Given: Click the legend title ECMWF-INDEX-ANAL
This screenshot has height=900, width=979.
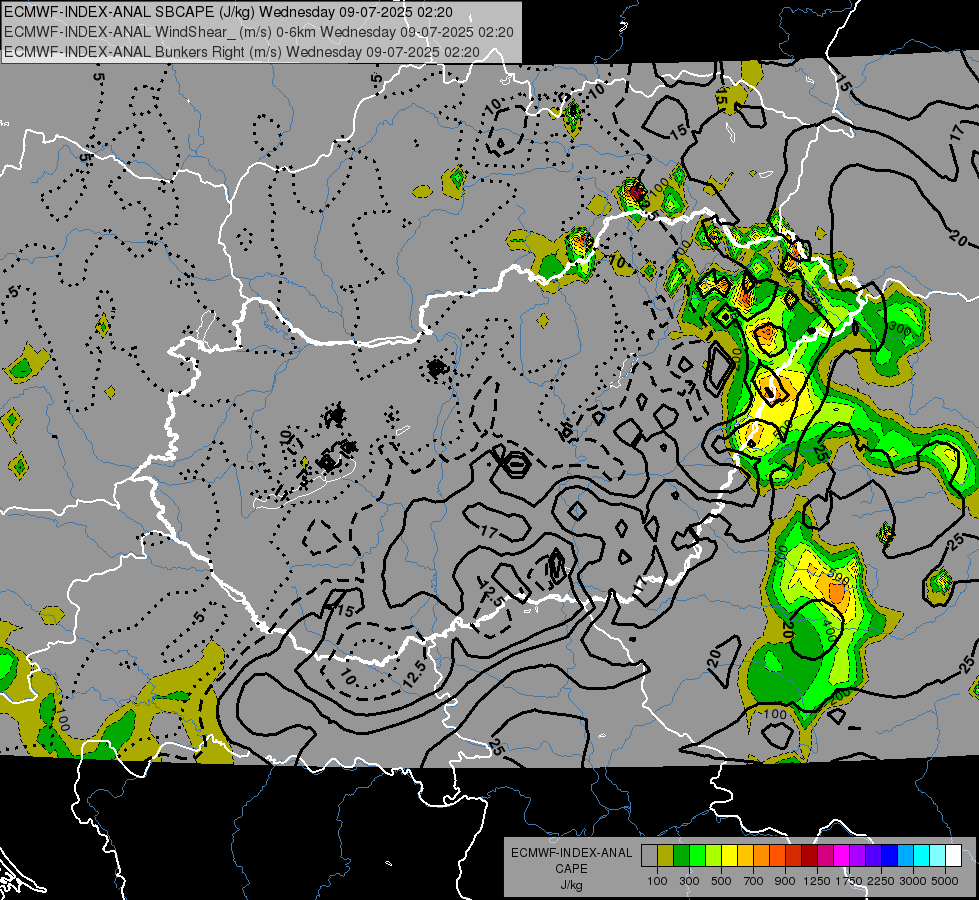Looking at the screenshot, I should coord(571,853).
